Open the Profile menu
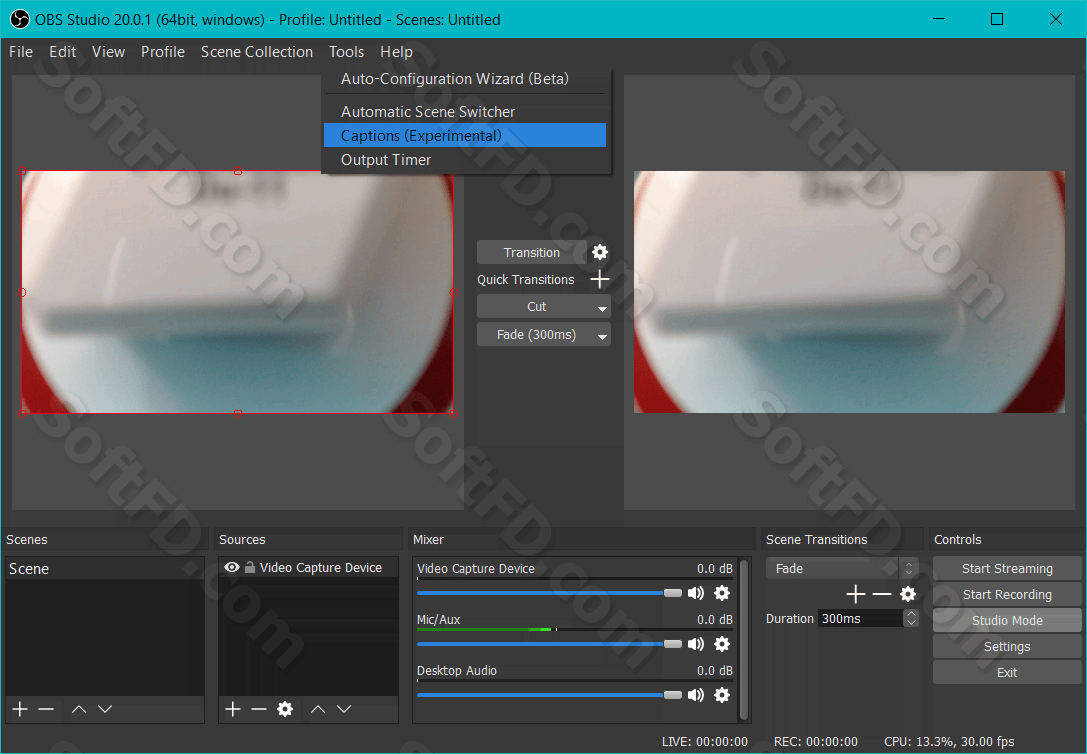 coord(163,52)
